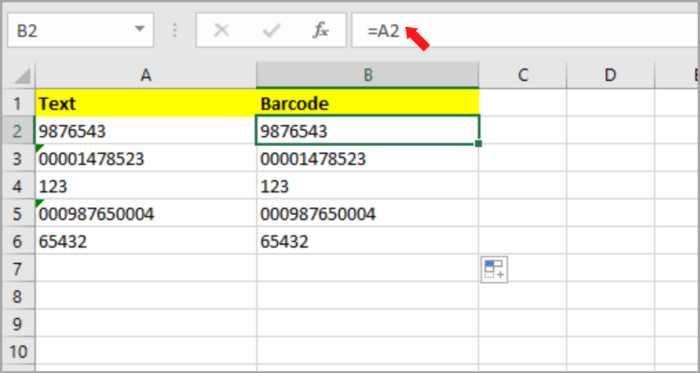This screenshot has height=373, width=700.
Task: Select column C header
Action: click(x=523, y=75)
